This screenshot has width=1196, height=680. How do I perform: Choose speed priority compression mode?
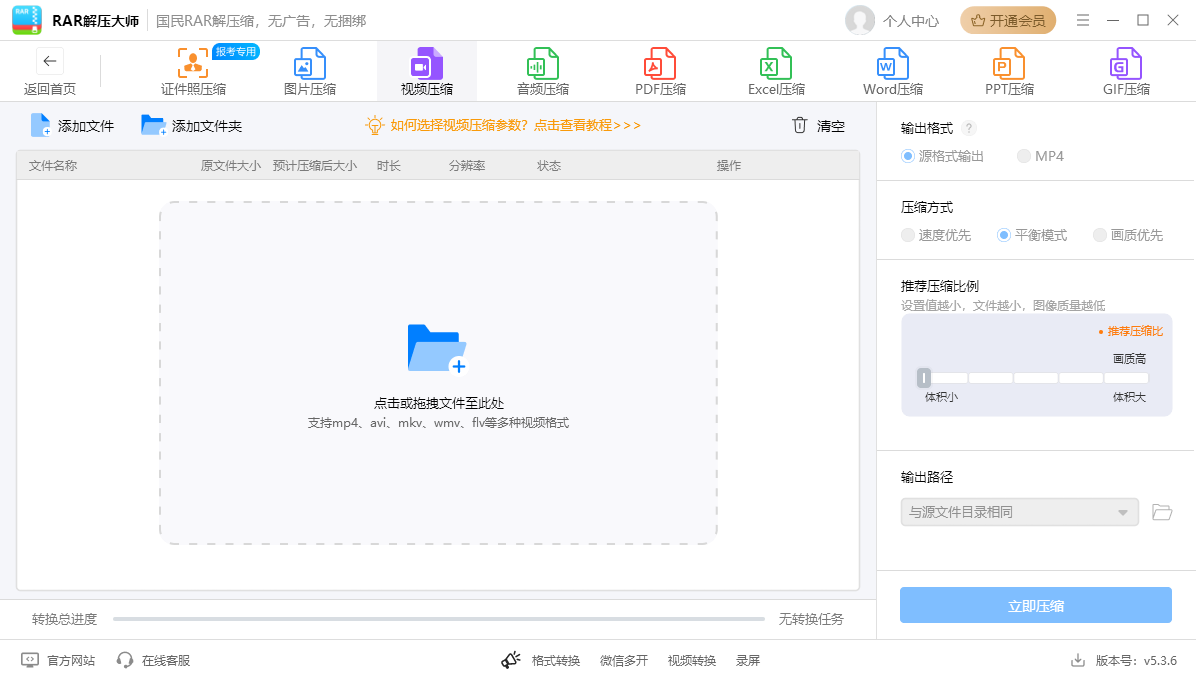[x=908, y=235]
